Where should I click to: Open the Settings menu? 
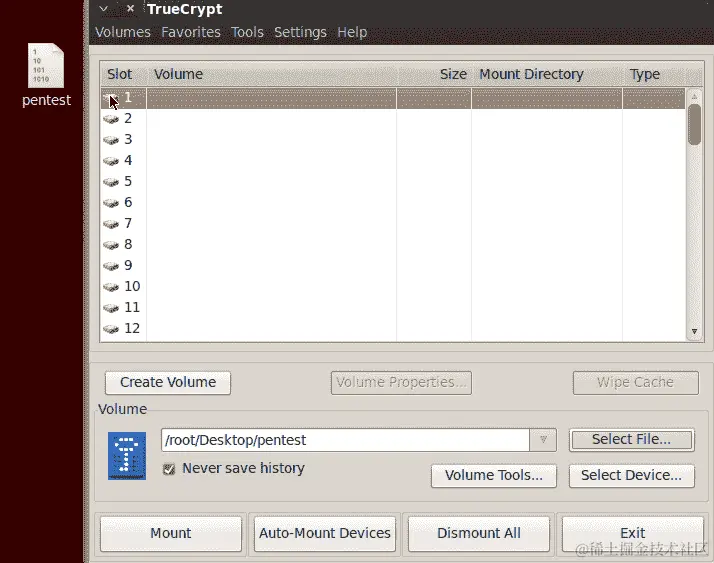click(300, 32)
